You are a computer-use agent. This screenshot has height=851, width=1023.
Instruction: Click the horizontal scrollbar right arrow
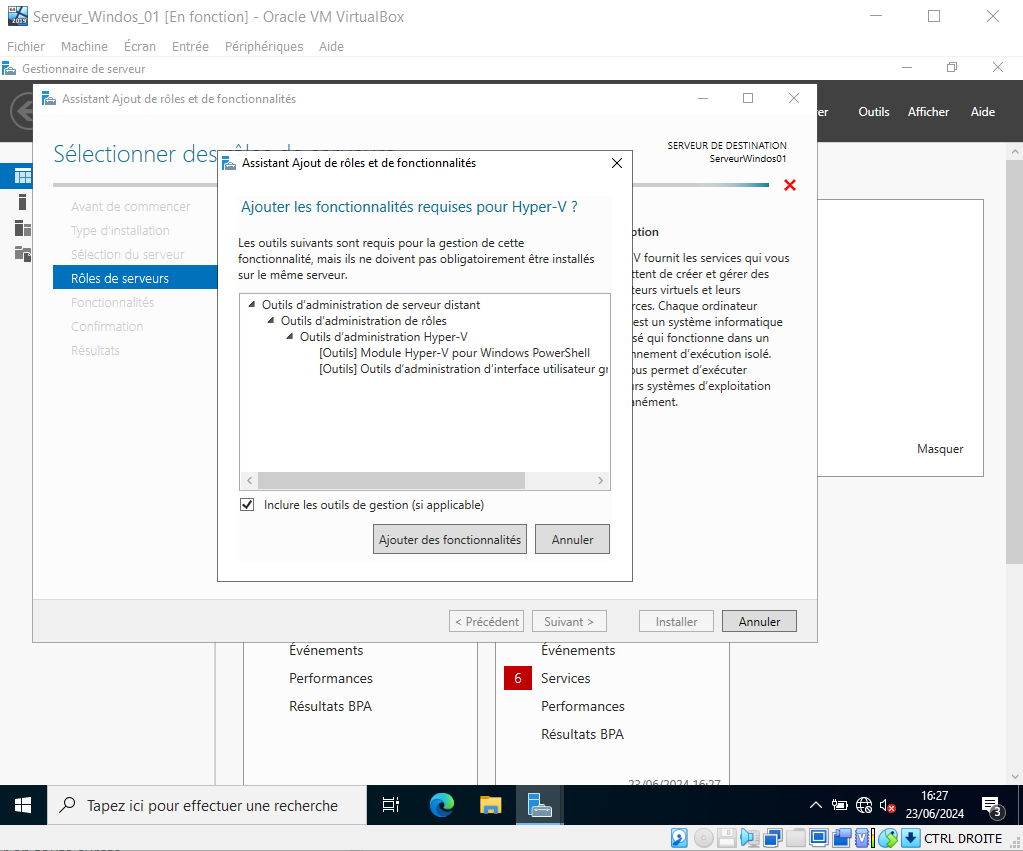point(601,481)
